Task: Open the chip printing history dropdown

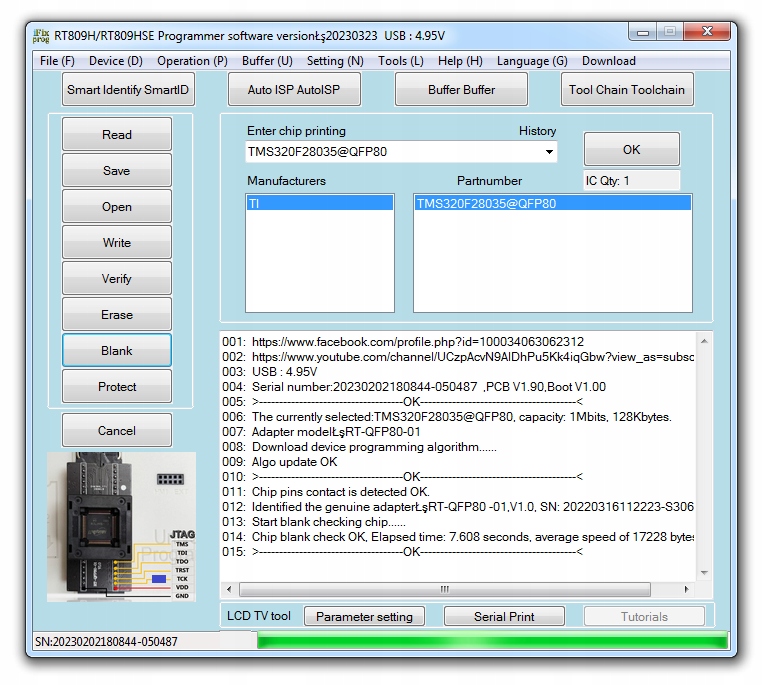Action: click(x=549, y=152)
